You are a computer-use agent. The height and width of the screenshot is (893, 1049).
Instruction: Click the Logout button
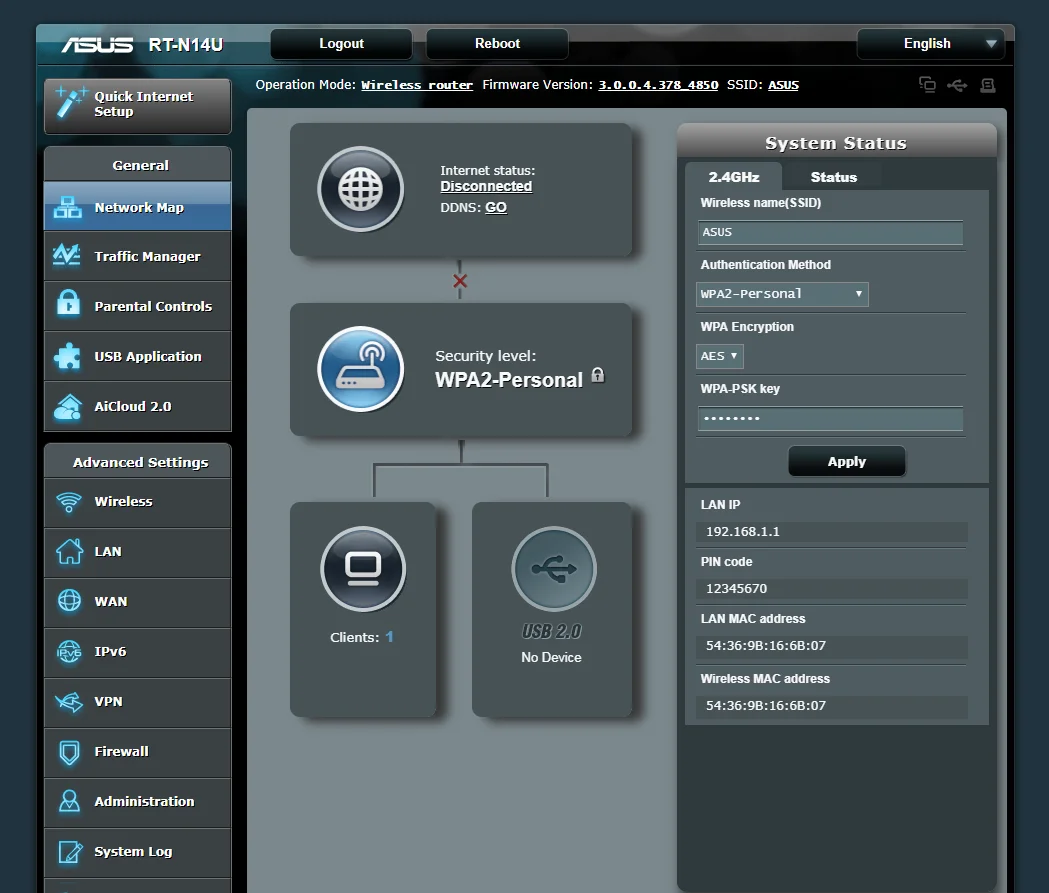341,43
